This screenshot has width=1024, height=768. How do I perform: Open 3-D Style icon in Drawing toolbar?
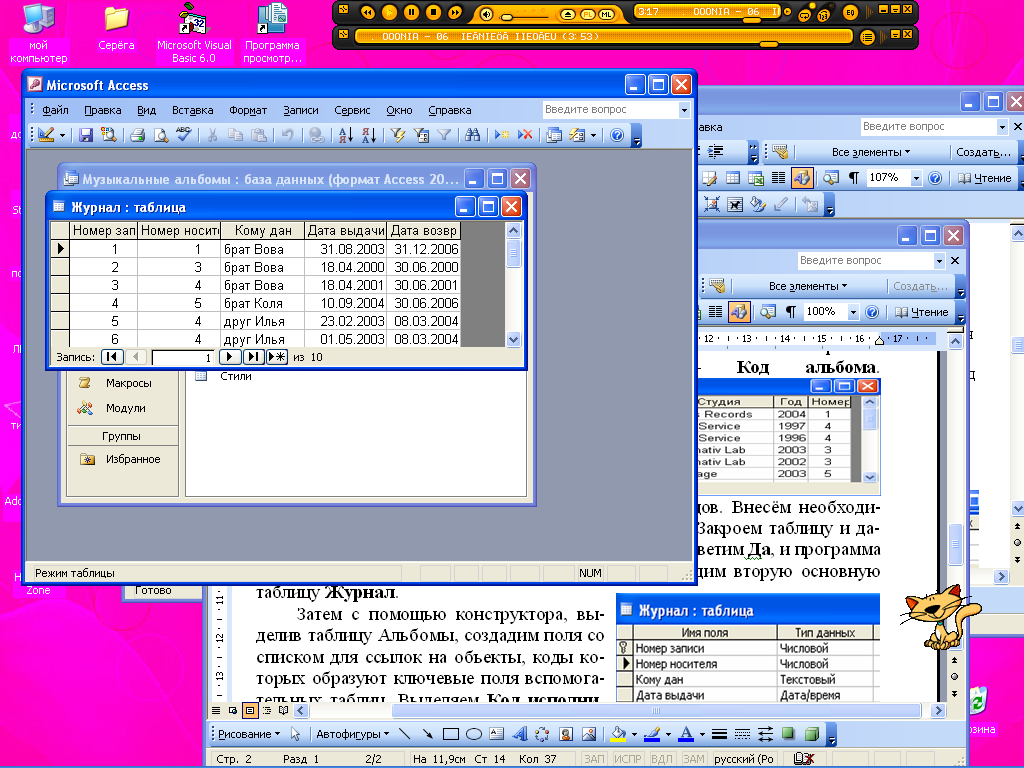[x=812, y=734]
